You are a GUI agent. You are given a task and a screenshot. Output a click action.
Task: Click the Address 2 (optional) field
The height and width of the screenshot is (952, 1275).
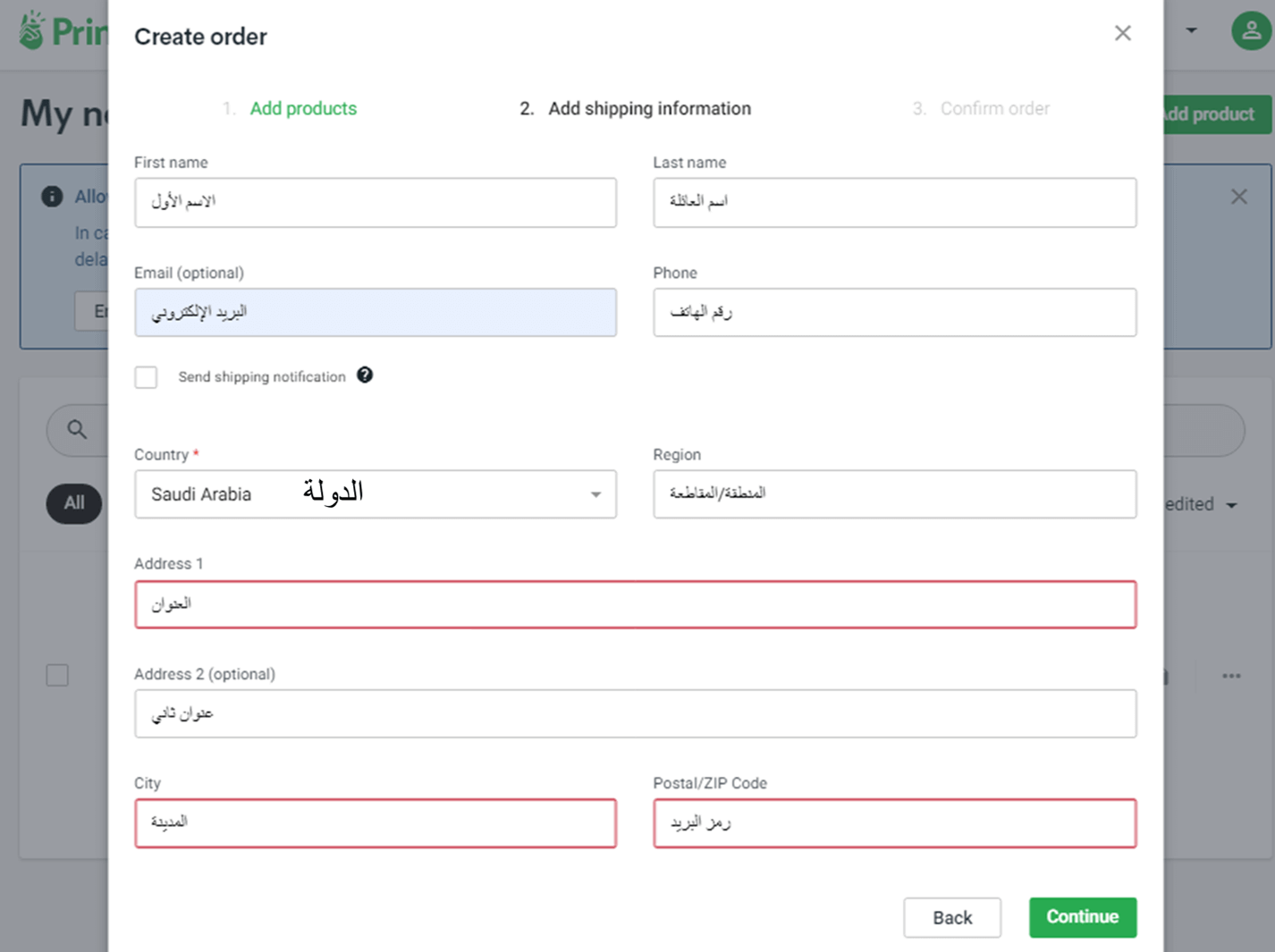[636, 713]
